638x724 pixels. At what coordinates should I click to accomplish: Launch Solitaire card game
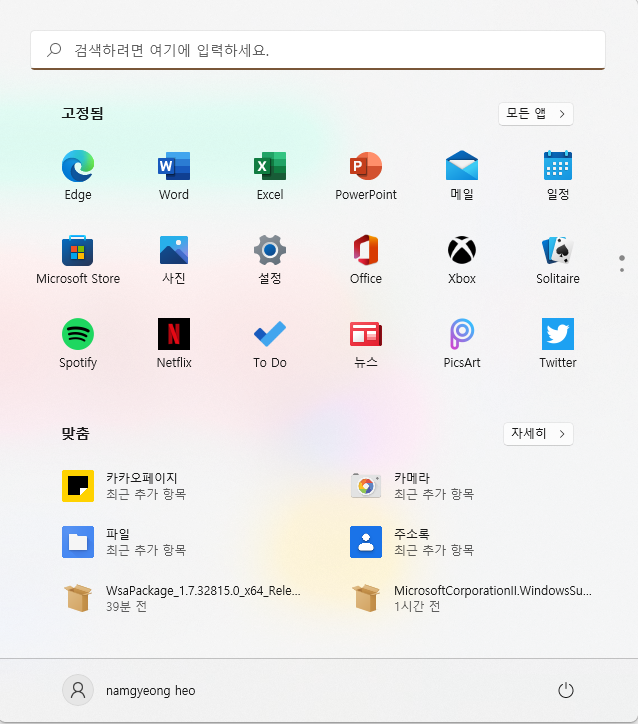[x=558, y=259]
